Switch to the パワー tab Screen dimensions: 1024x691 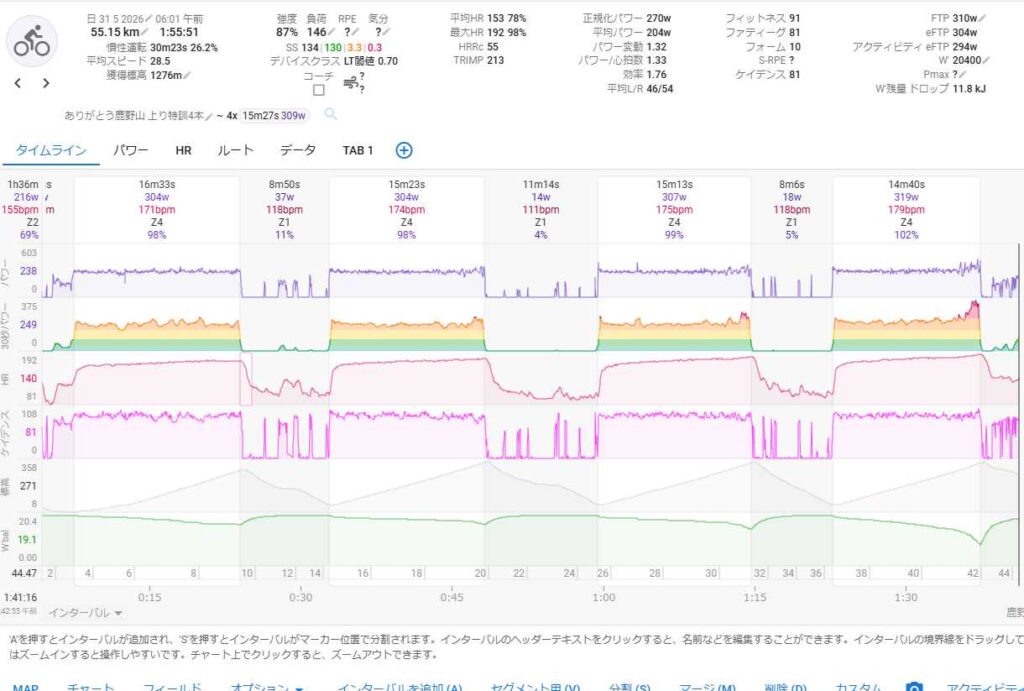[x=131, y=150]
